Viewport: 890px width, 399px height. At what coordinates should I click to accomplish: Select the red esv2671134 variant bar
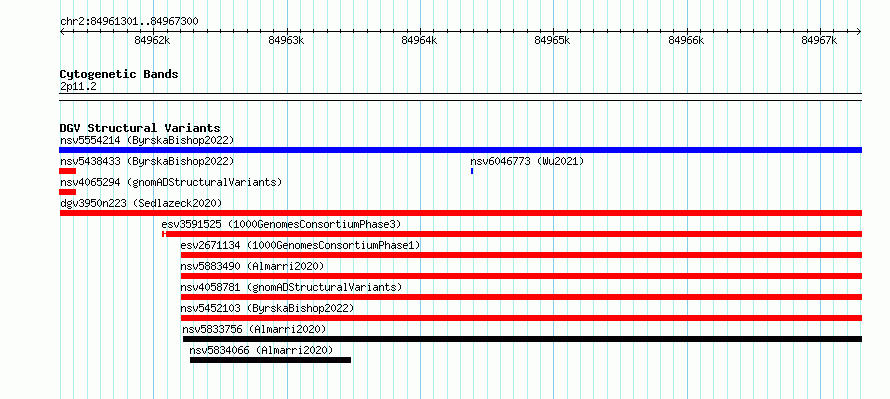pyautogui.click(x=521, y=255)
